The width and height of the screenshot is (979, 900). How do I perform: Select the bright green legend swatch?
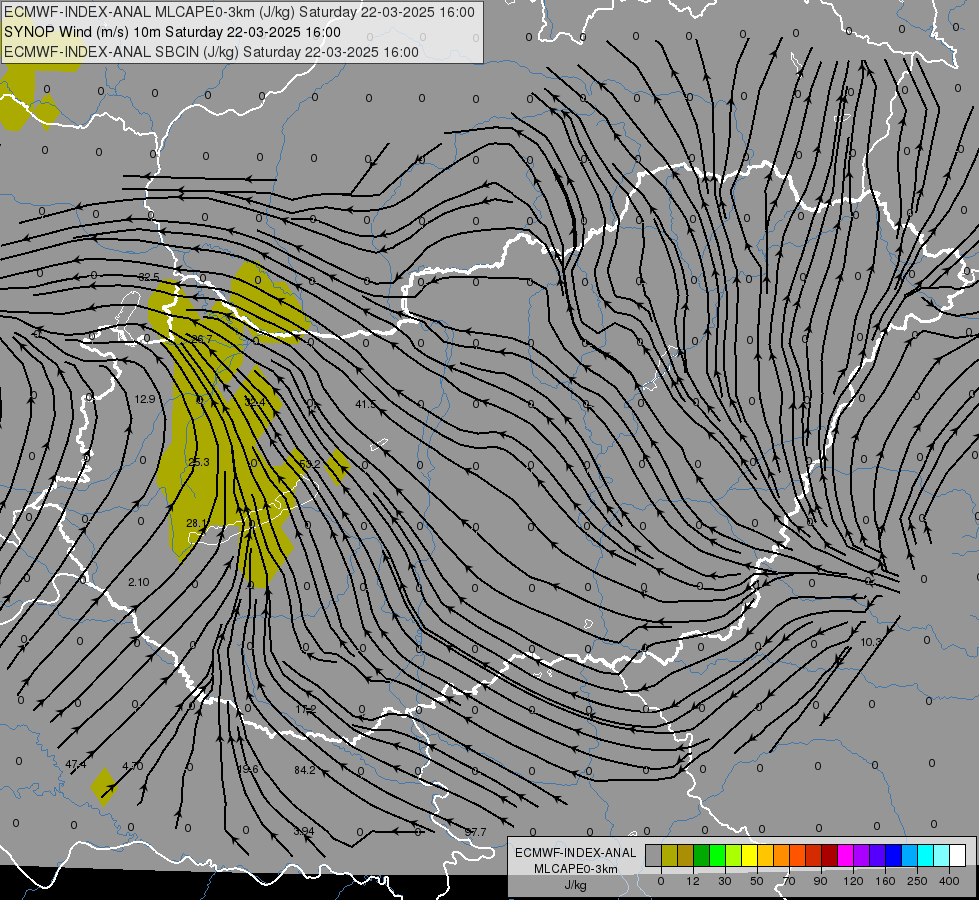point(717,855)
